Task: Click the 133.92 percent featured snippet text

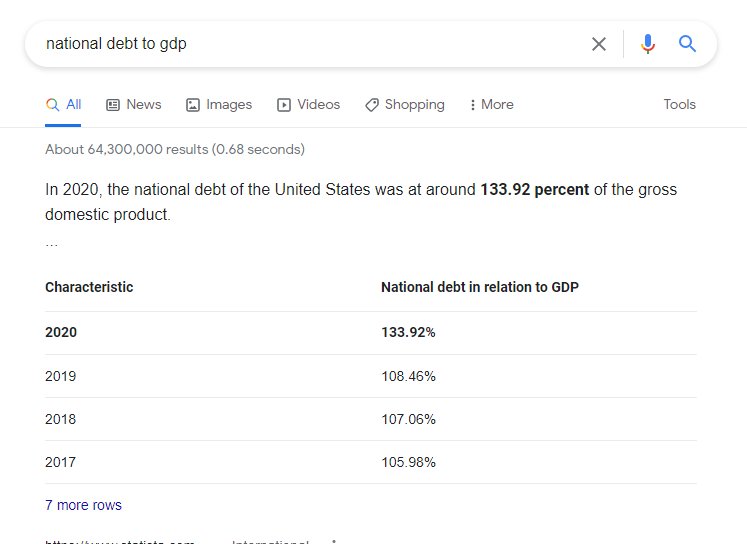Action: tap(535, 190)
